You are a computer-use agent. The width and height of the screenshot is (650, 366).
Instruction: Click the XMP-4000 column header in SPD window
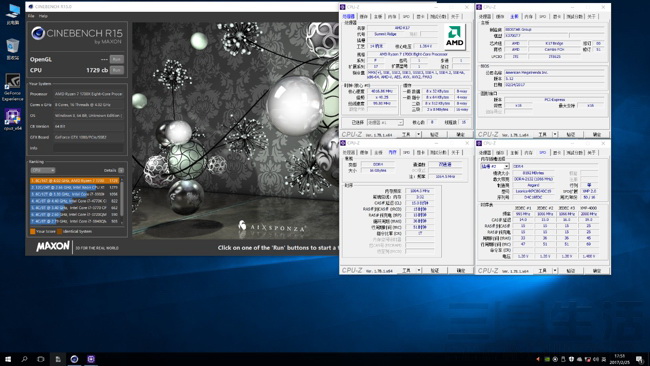click(x=588, y=208)
